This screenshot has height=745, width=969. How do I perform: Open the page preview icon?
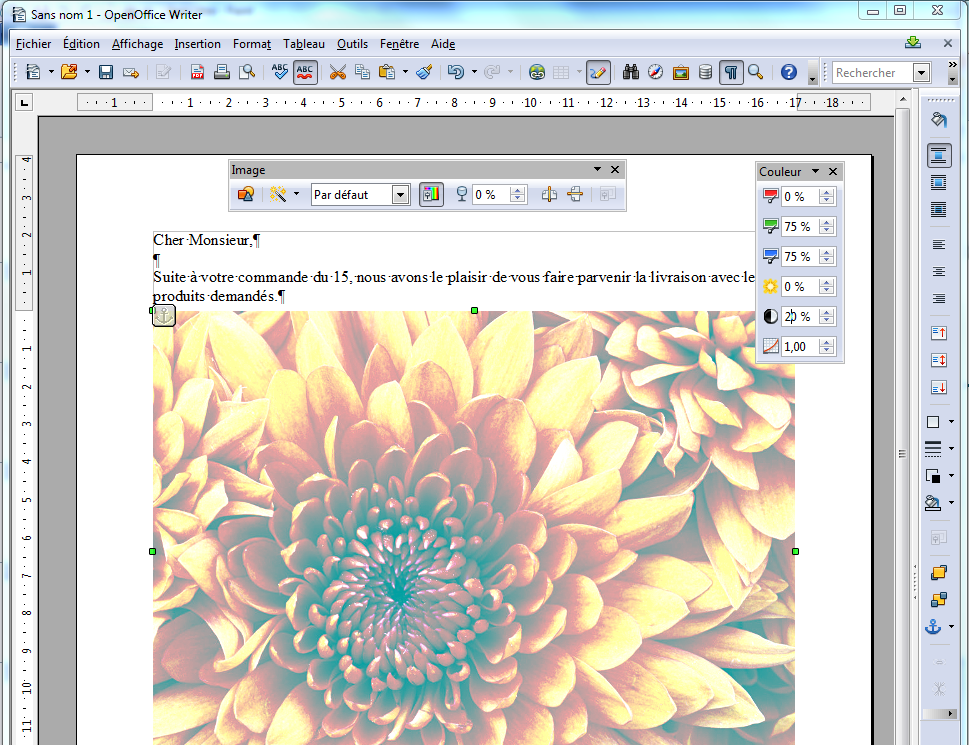pos(247,72)
